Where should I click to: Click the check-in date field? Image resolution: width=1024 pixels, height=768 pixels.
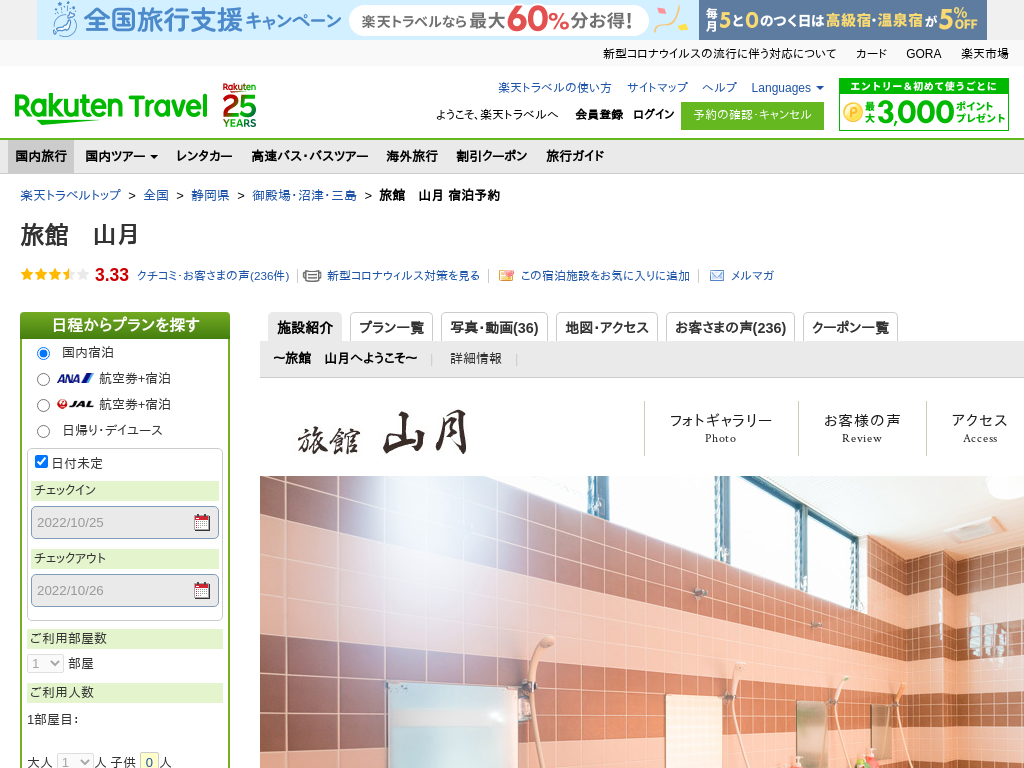click(x=125, y=522)
